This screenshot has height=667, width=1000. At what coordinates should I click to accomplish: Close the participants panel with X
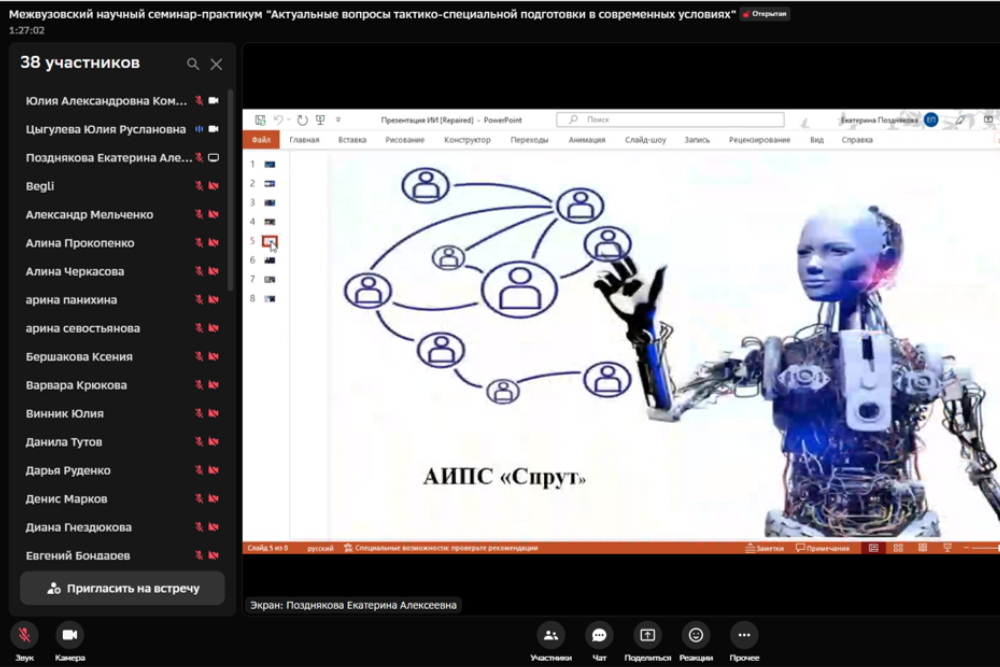(x=216, y=64)
